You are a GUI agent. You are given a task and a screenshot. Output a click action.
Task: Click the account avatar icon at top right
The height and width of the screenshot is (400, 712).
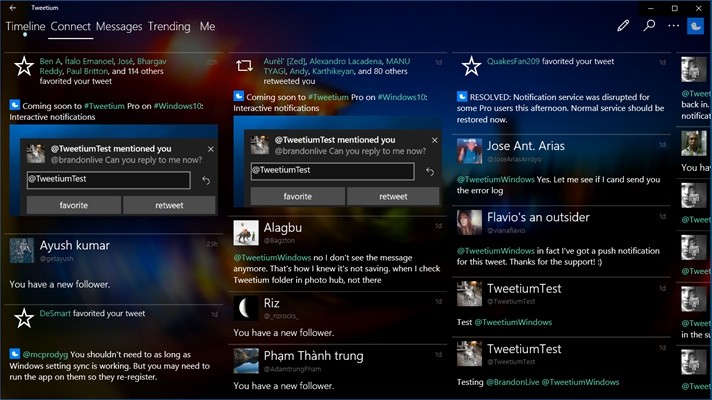695,26
